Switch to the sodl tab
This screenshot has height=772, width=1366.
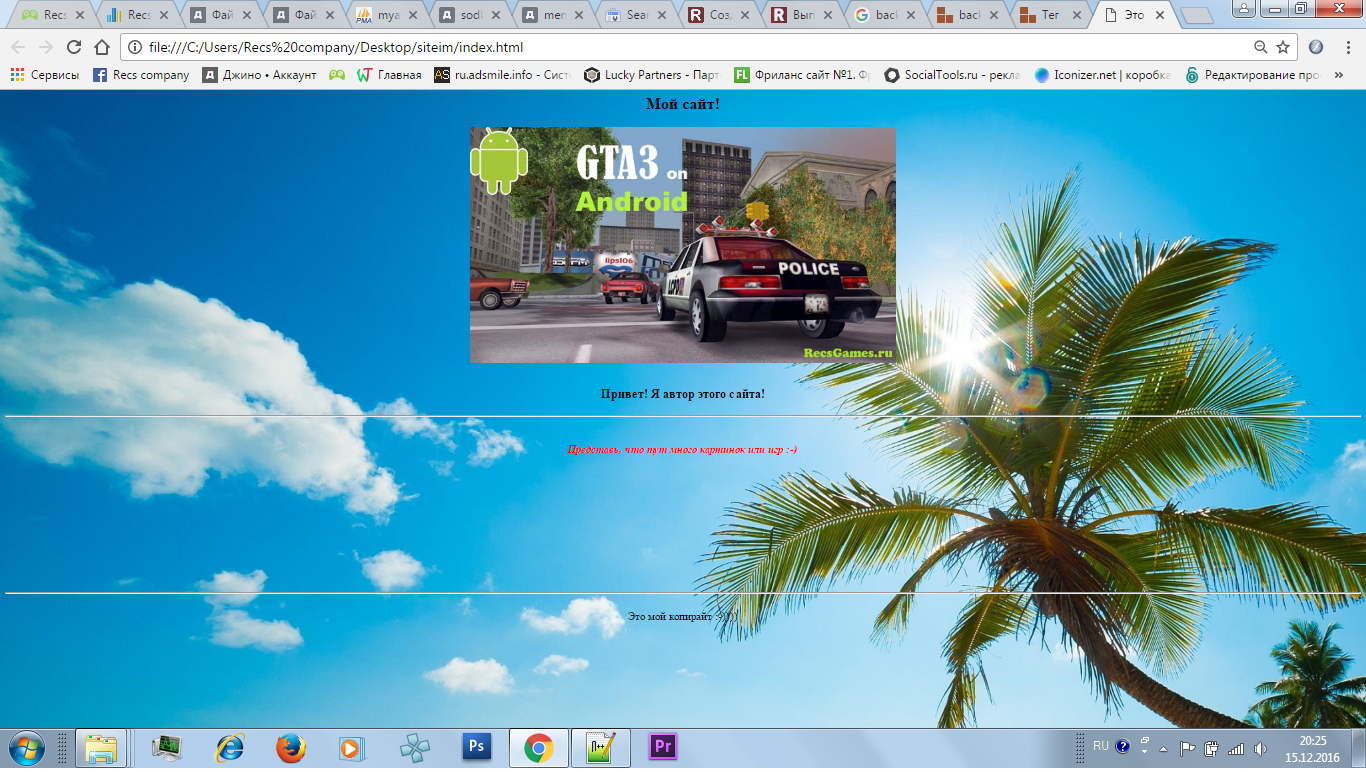[471, 15]
